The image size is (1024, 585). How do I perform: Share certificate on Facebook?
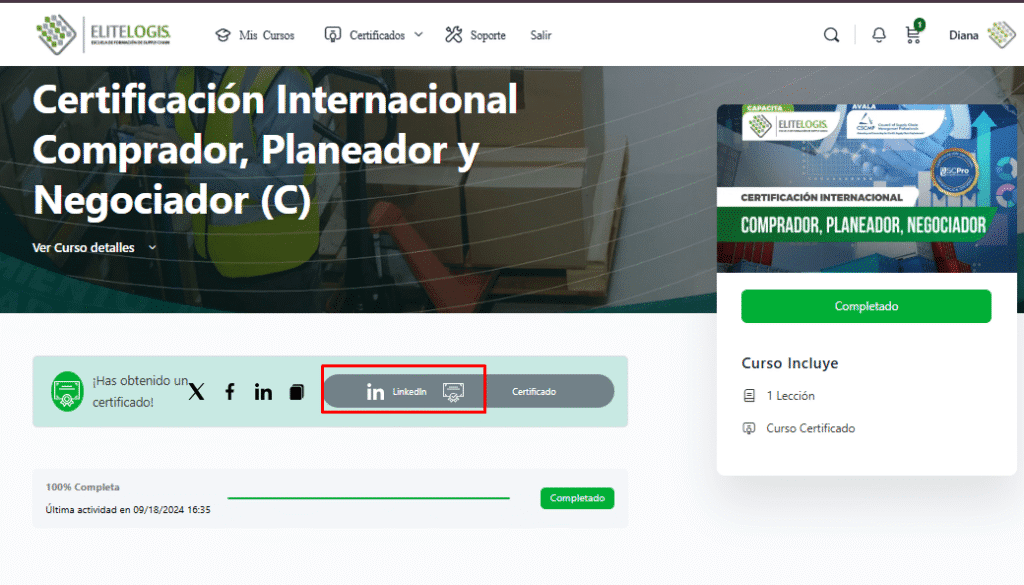pyautogui.click(x=230, y=392)
